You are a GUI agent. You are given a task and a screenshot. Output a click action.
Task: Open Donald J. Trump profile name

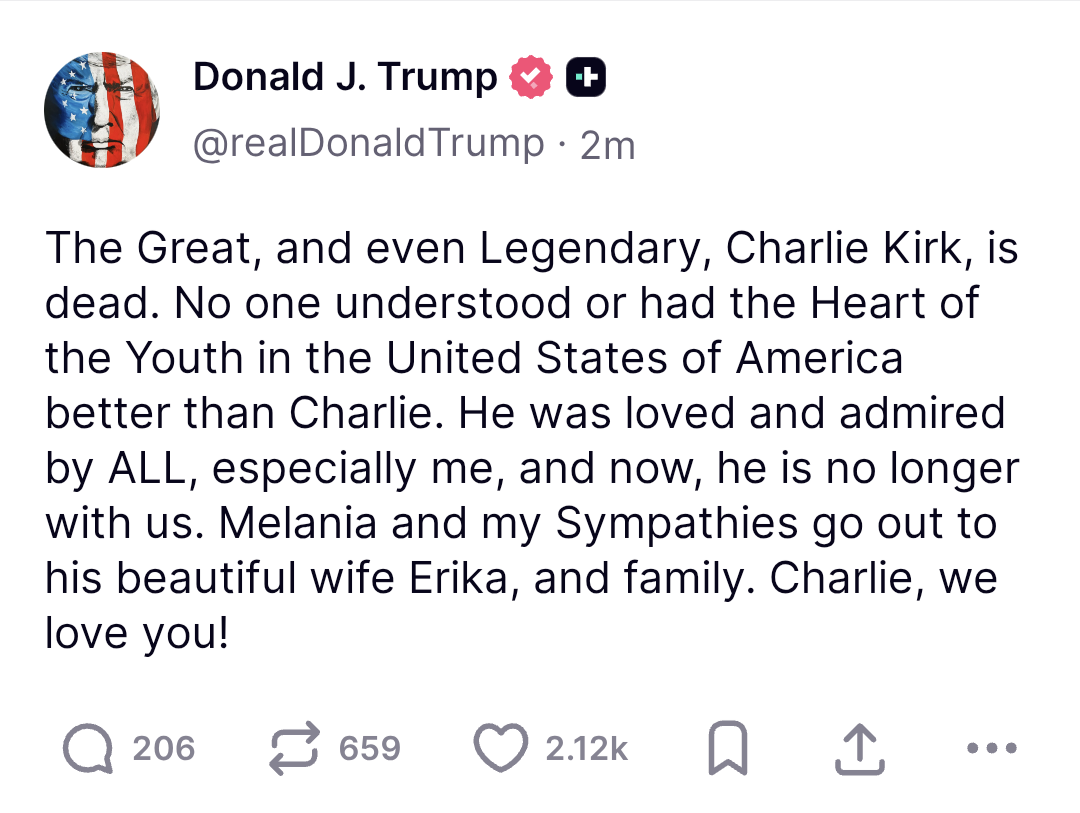345,76
